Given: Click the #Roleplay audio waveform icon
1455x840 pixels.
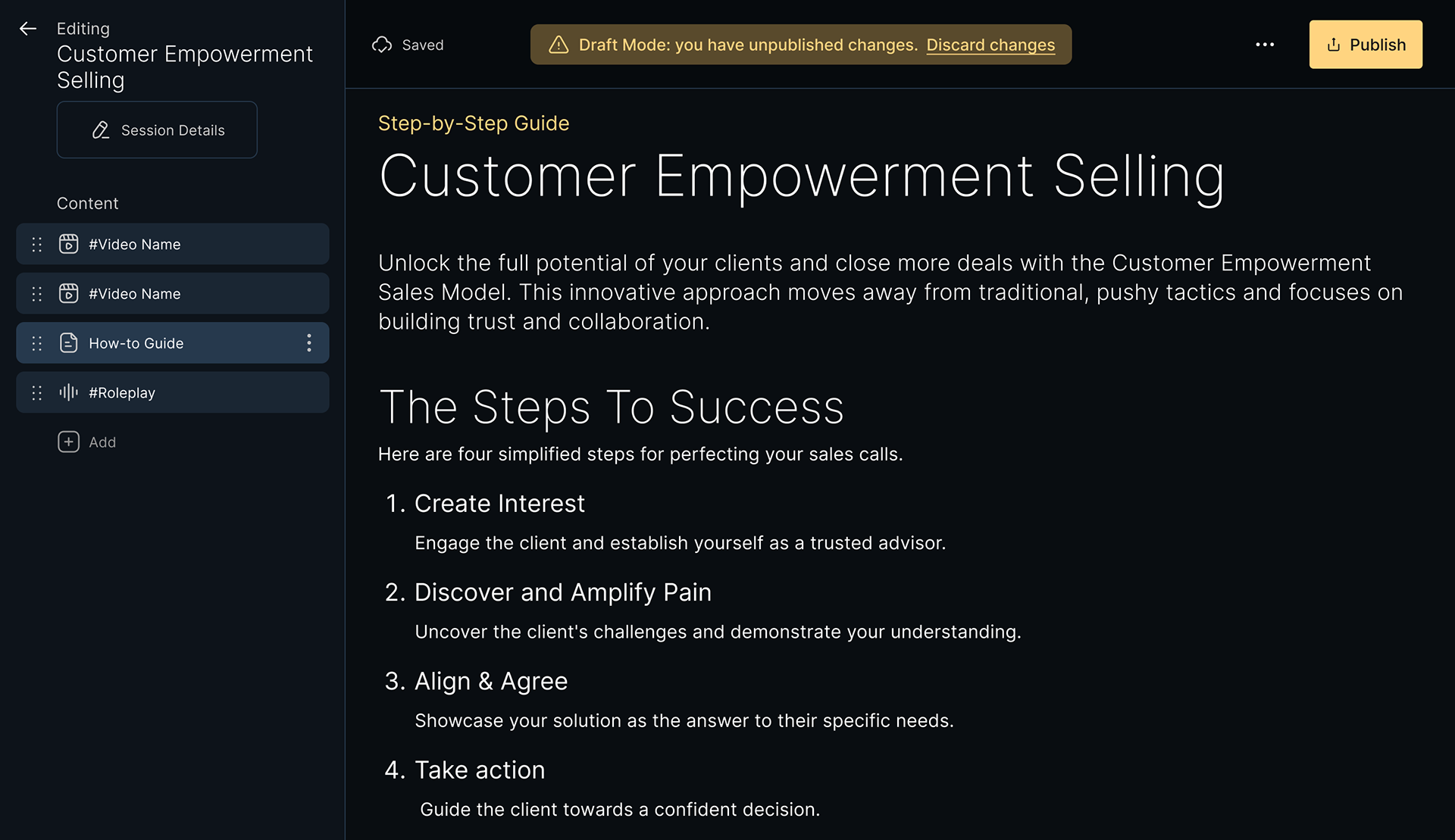Looking at the screenshot, I should (x=68, y=392).
